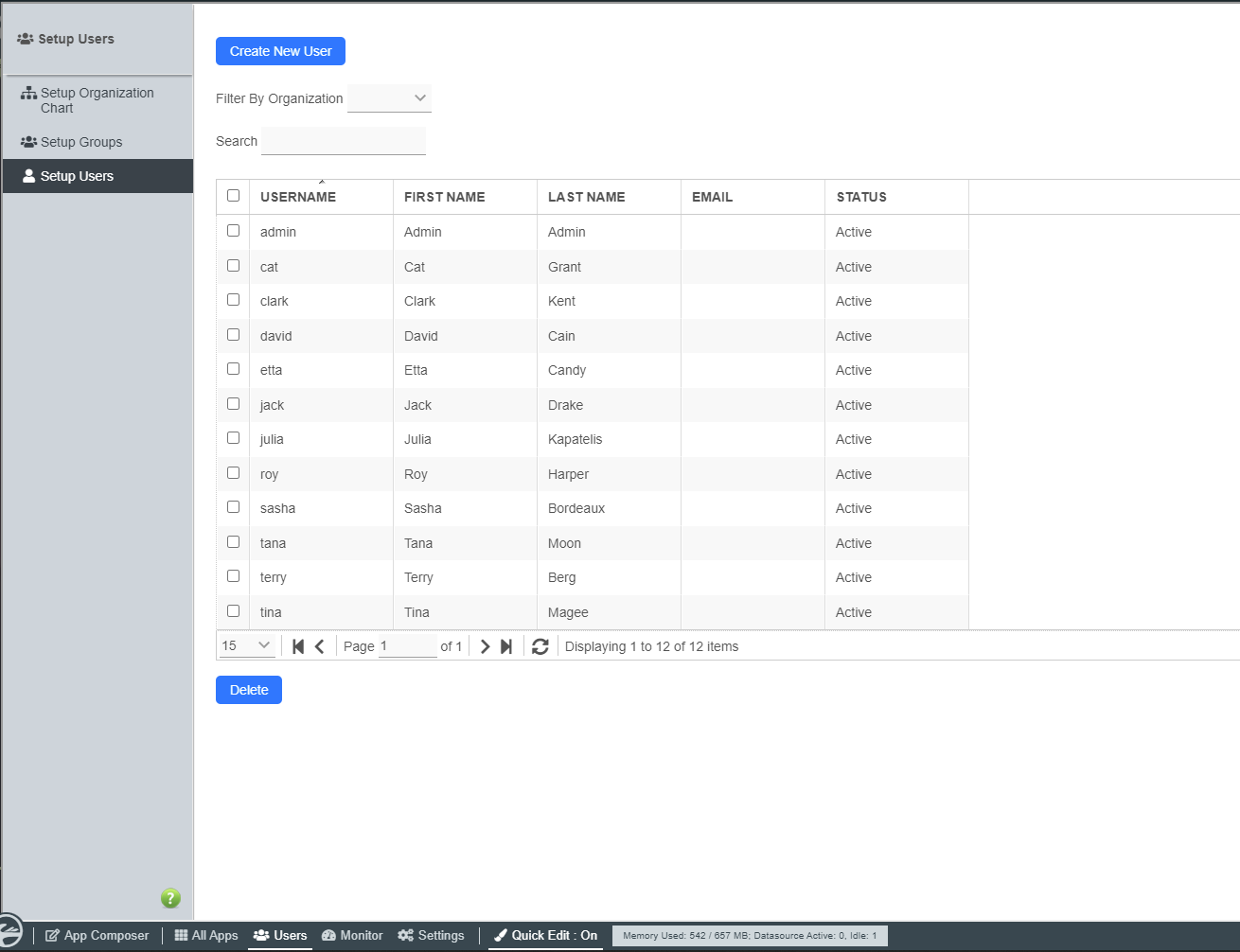Check the box for user david
The image size is (1240, 952).
(234, 335)
